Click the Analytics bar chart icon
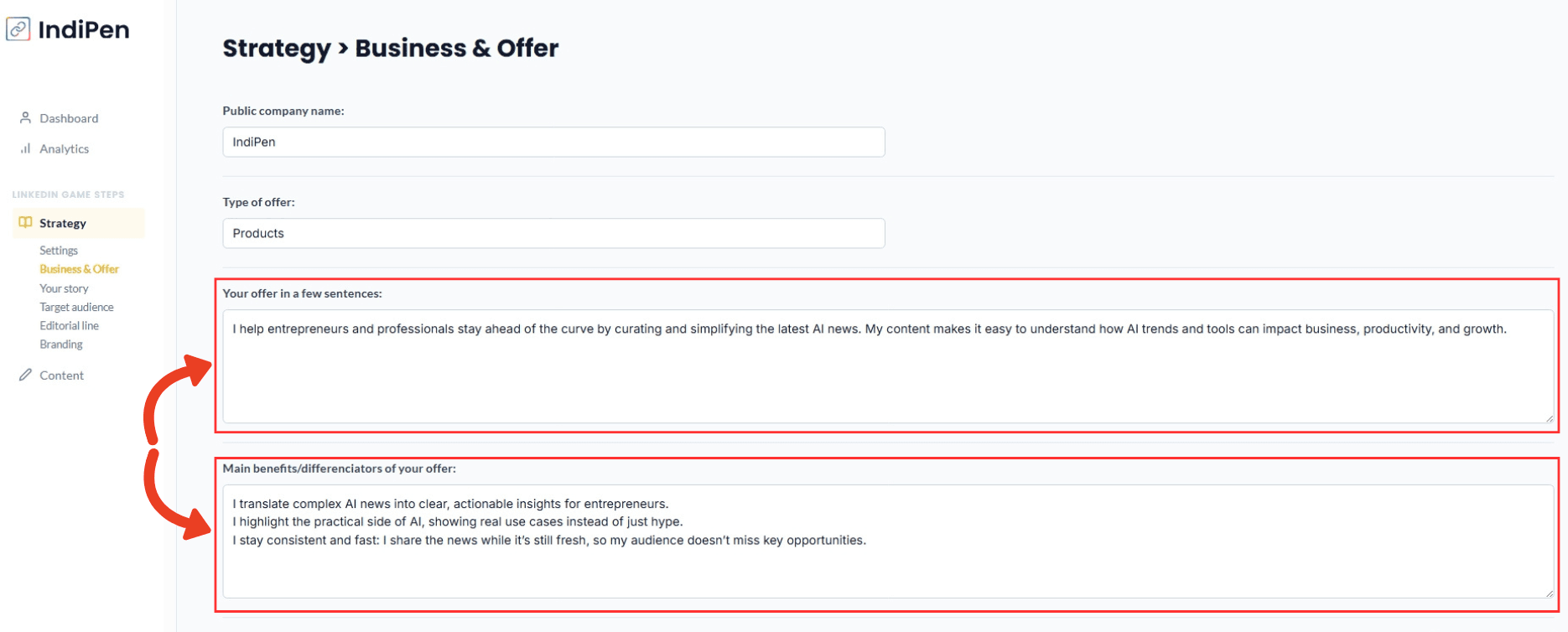The width and height of the screenshot is (1568, 632). point(25,148)
